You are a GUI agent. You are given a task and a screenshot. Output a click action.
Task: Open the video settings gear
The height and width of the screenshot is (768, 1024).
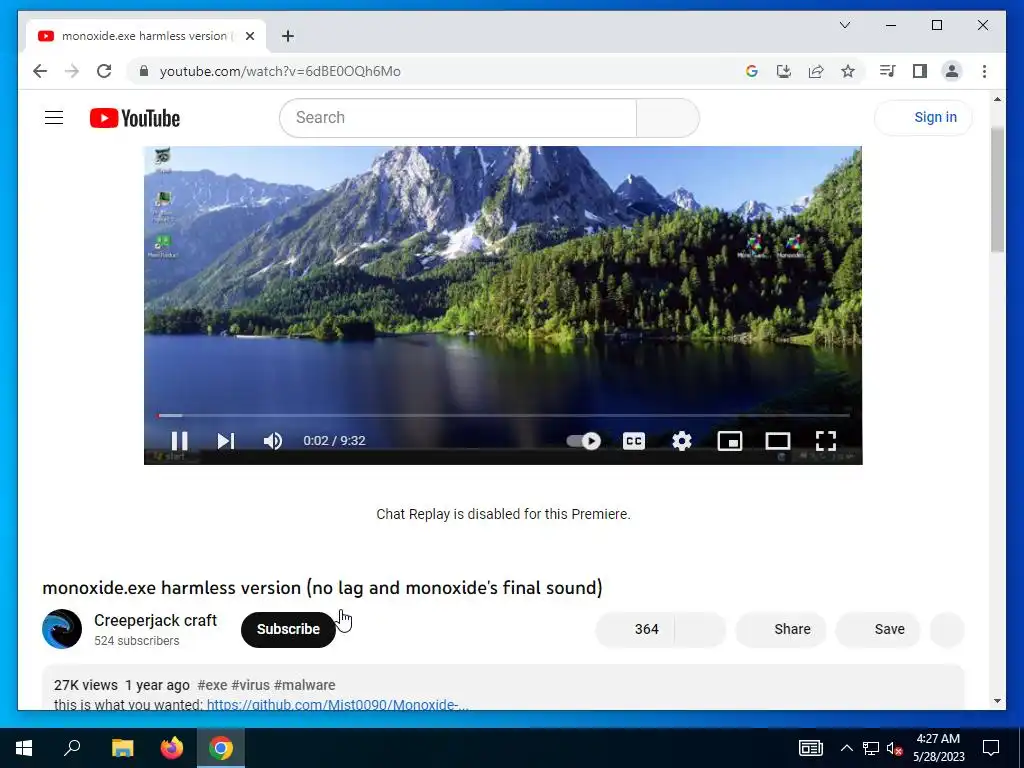tap(682, 441)
